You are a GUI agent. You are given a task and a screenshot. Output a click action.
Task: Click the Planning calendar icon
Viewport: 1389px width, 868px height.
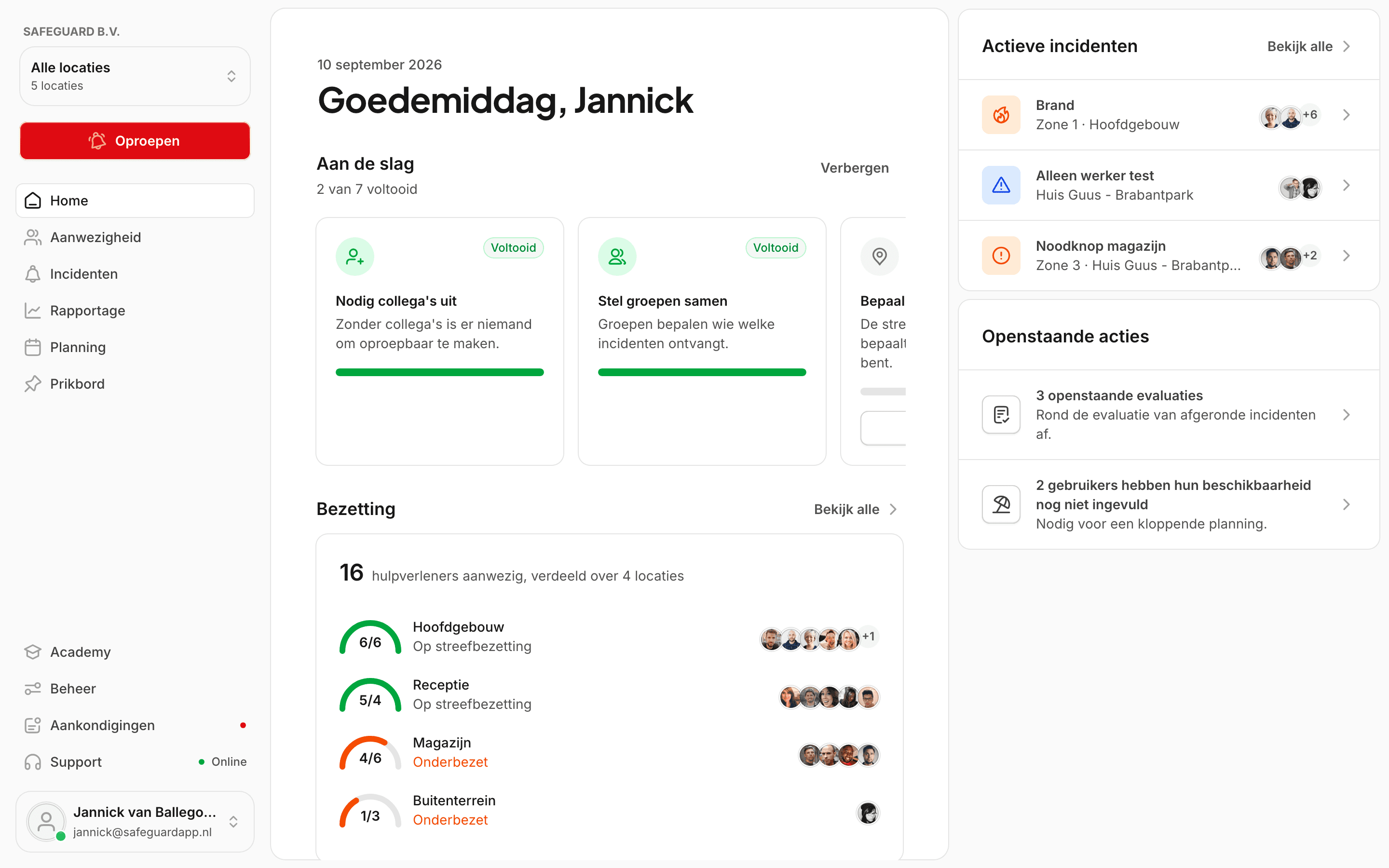33,347
